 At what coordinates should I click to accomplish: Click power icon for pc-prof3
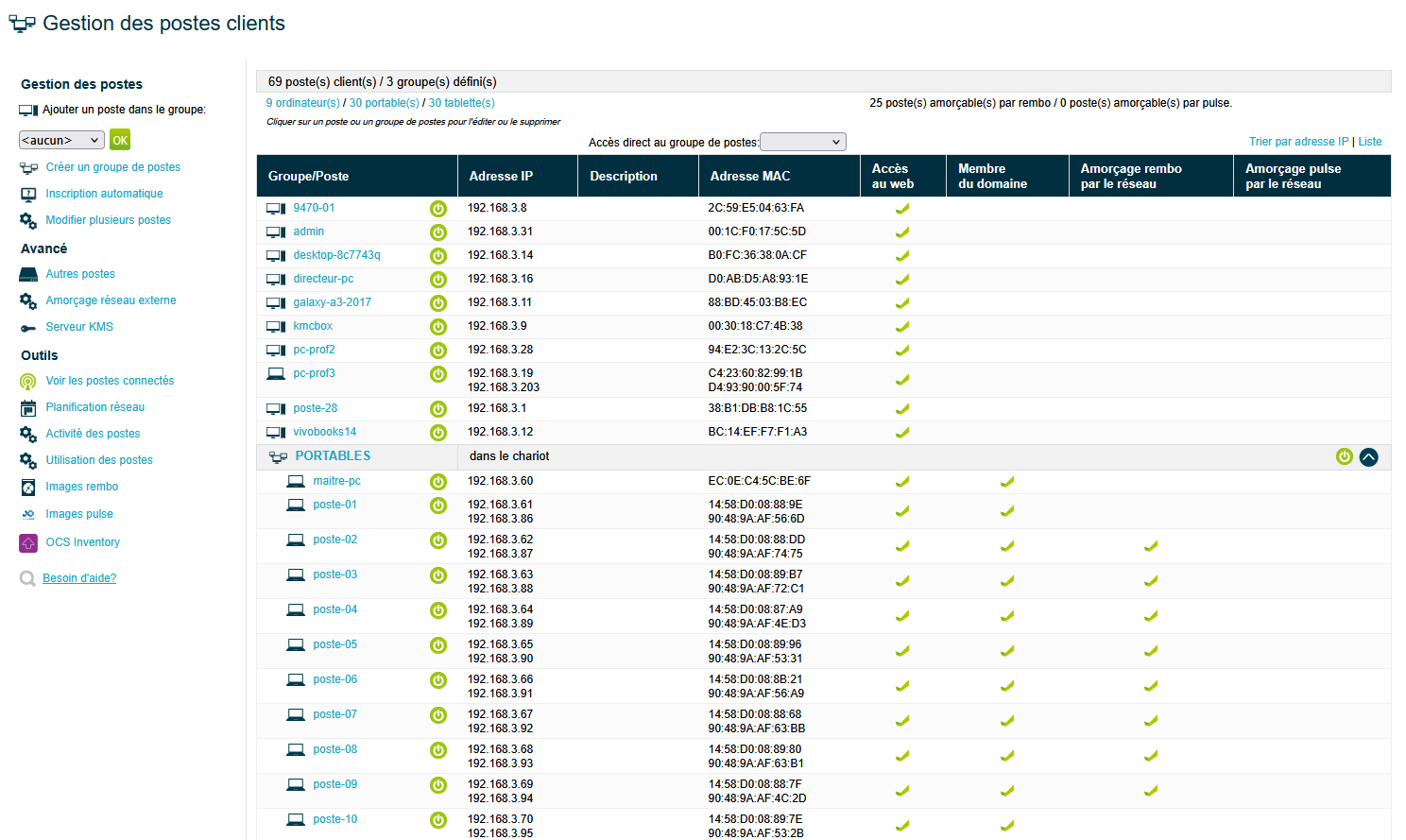438,374
